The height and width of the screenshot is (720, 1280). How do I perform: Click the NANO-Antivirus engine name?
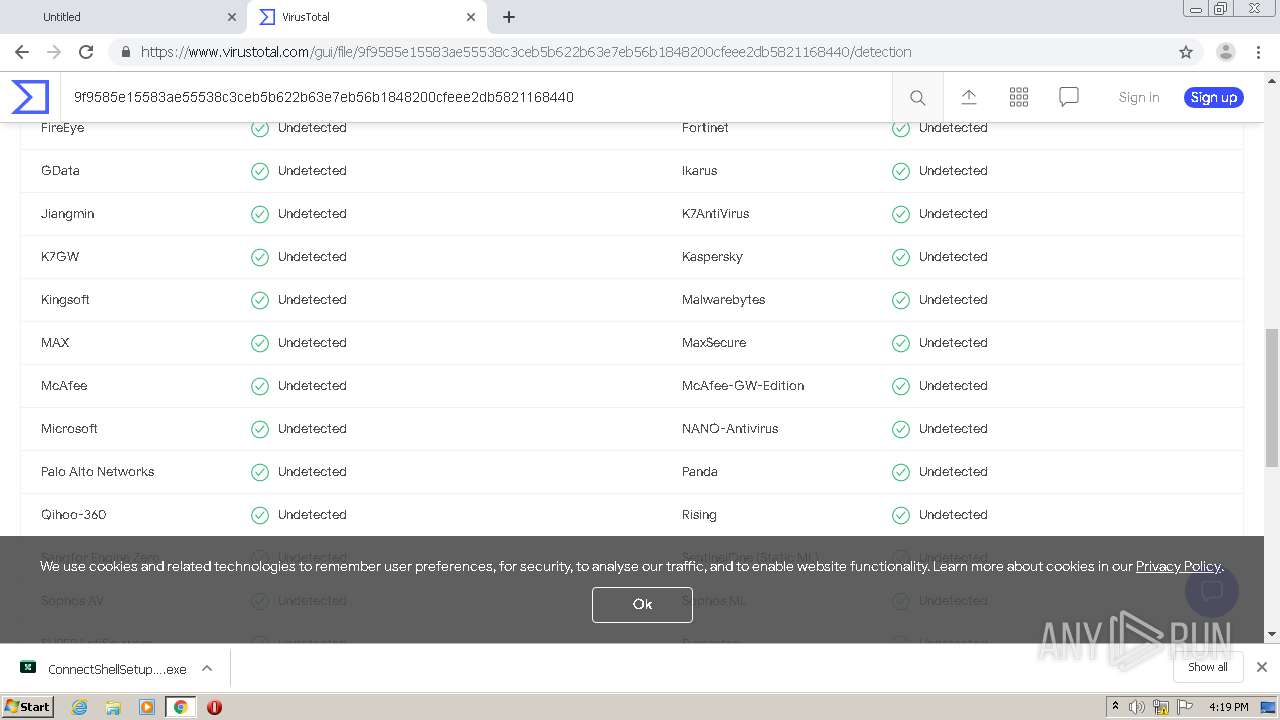[x=730, y=429]
